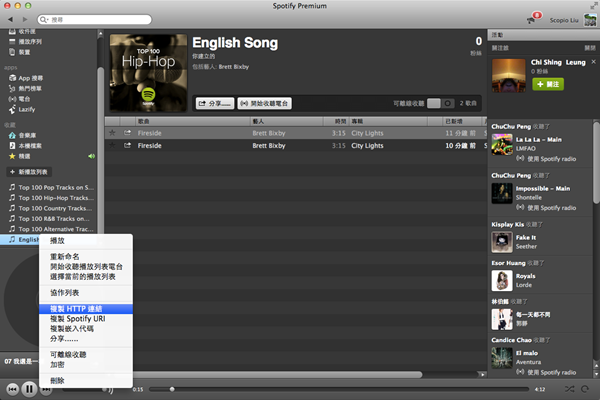600x400 pixels.
Task: Click the El malo album thumbnail
Action: [502, 358]
